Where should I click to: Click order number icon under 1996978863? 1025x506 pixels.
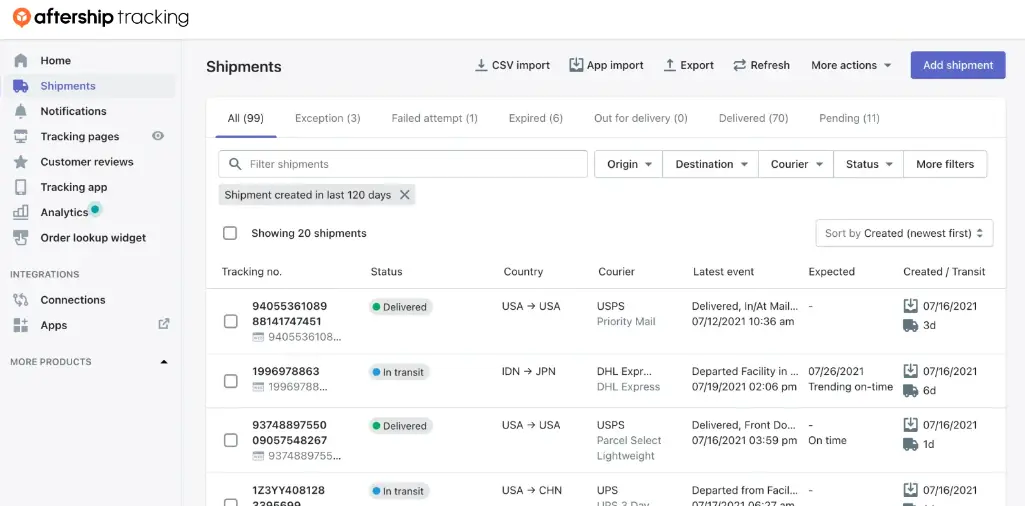tap(258, 387)
